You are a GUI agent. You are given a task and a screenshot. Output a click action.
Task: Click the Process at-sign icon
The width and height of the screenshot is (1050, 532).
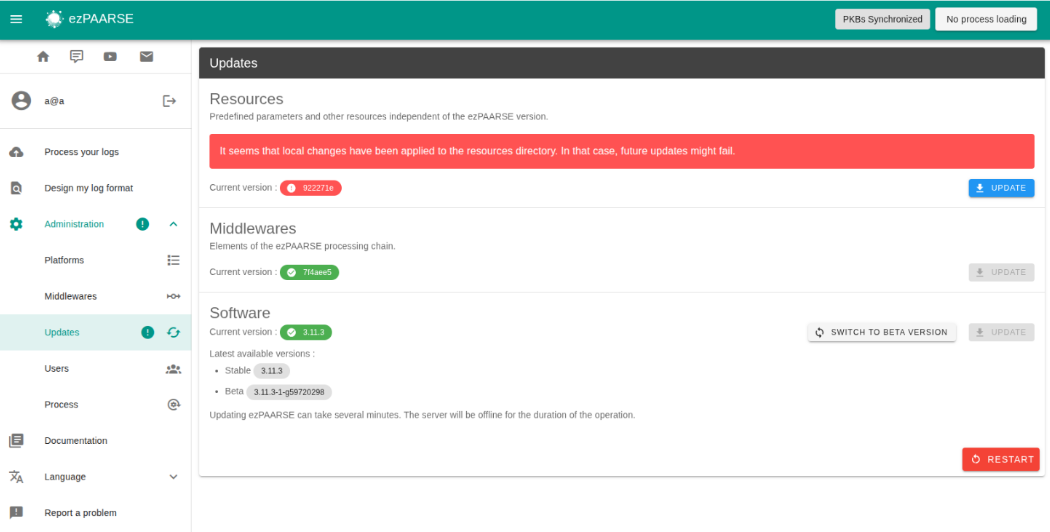pyautogui.click(x=173, y=405)
